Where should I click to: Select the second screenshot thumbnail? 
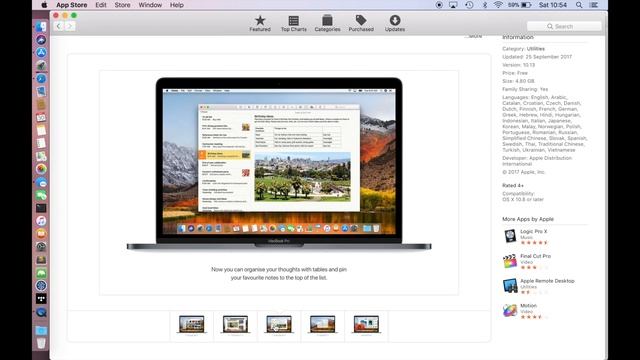235,324
